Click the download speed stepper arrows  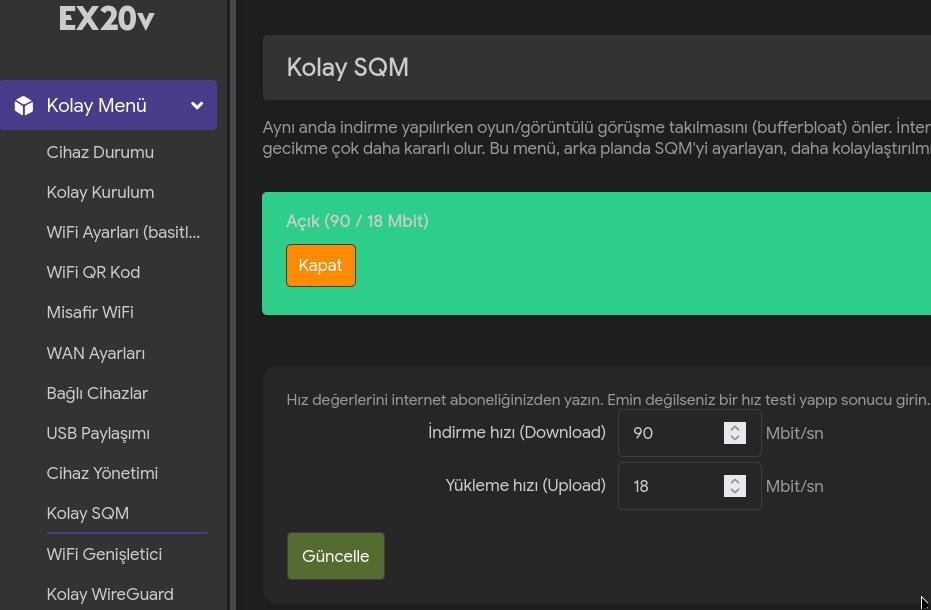point(734,433)
